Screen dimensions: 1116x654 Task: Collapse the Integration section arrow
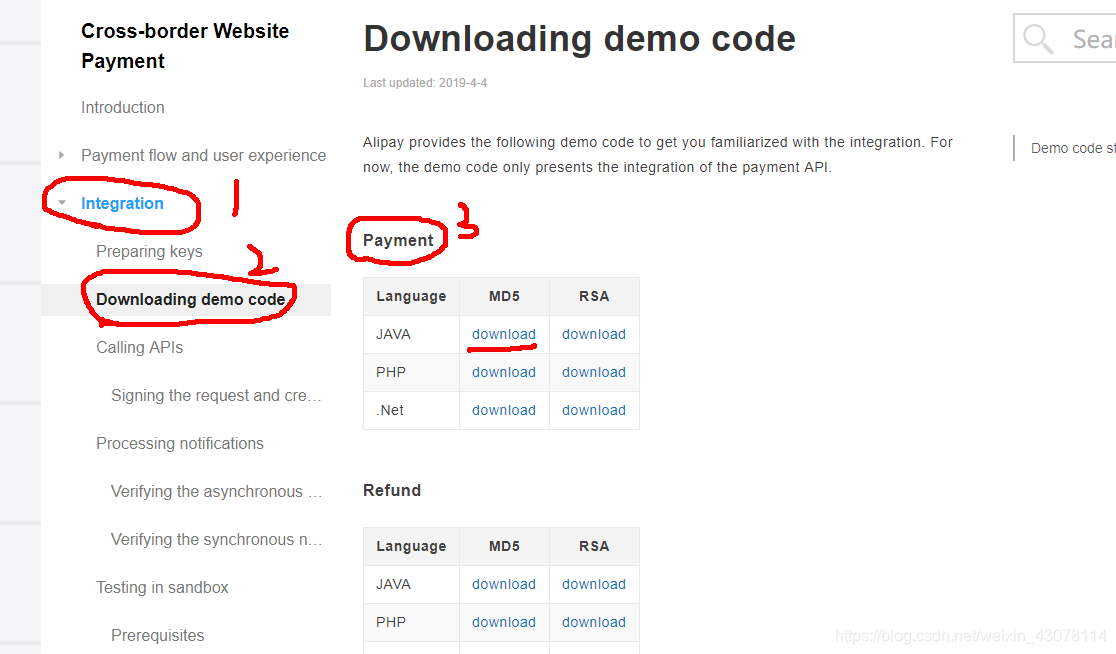coord(62,203)
